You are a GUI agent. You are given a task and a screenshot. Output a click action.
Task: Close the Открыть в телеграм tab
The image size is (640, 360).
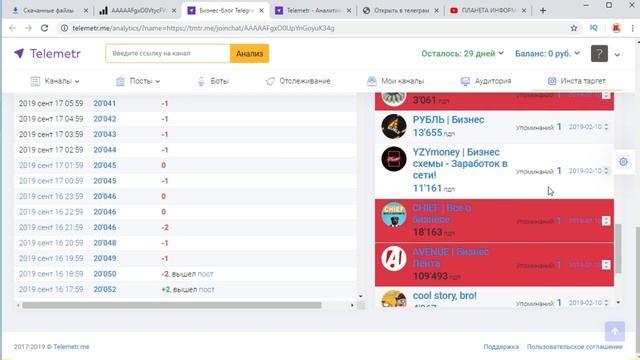point(436,11)
